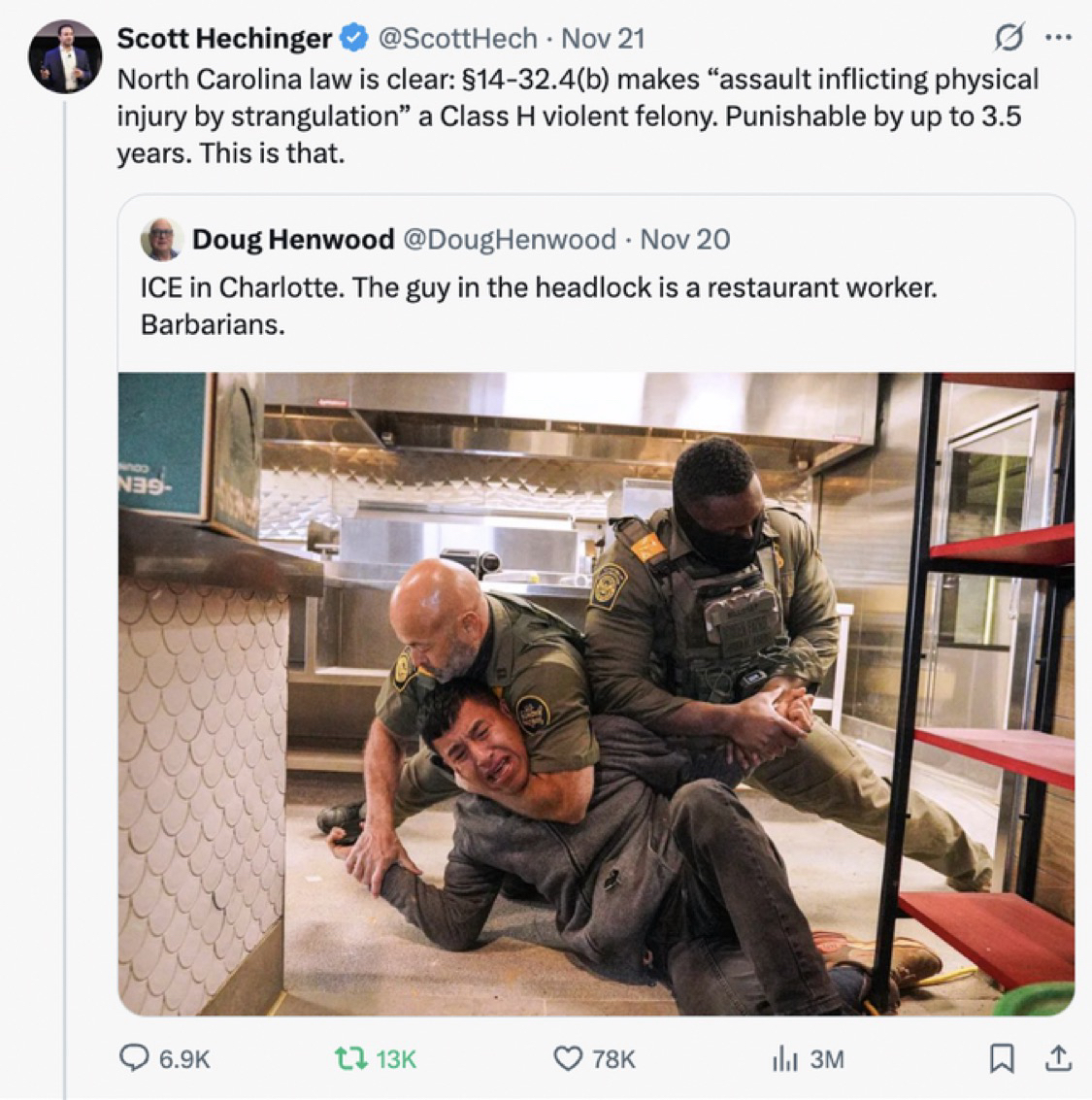This screenshot has width=1092, height=1100.
Task: Click the share upload arrow icon
Action: 1057,1057
